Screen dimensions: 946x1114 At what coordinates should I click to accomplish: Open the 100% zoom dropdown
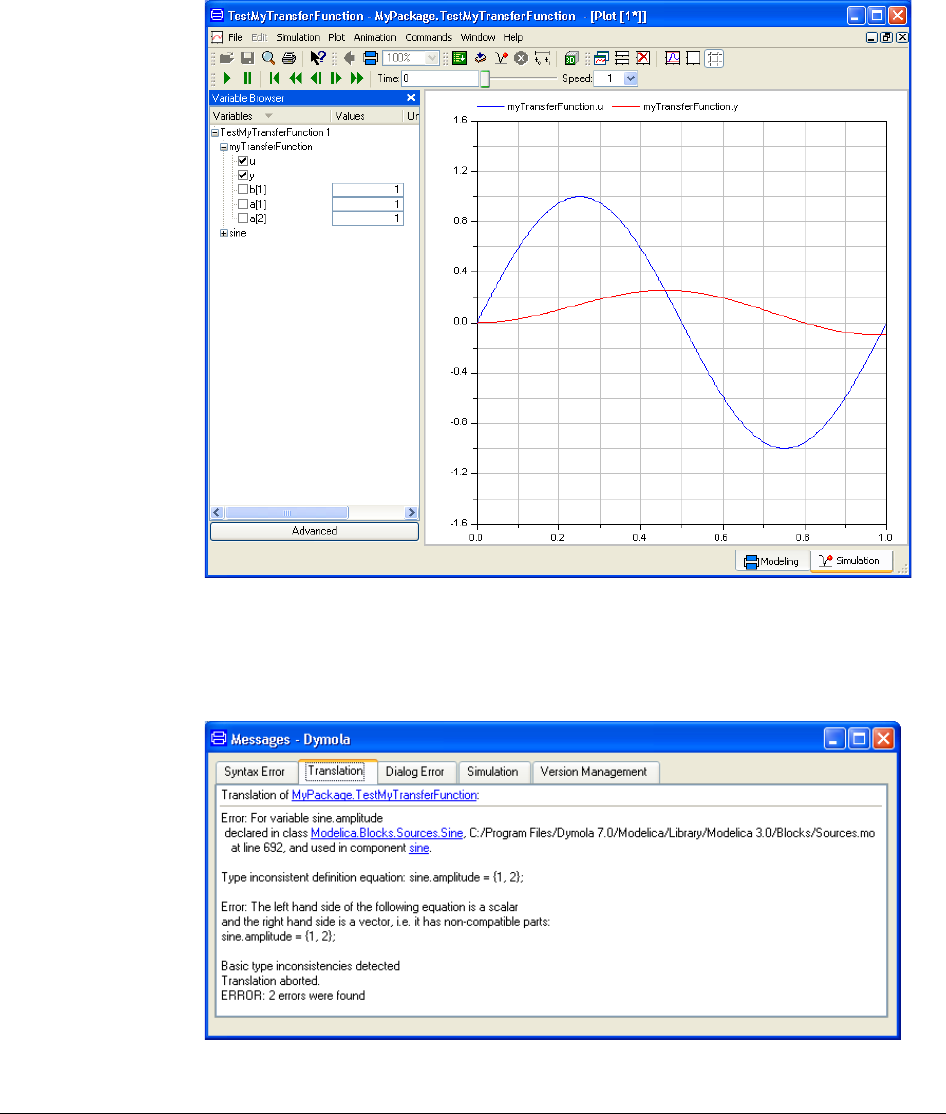pyautogui.click(x=432, y=58)
